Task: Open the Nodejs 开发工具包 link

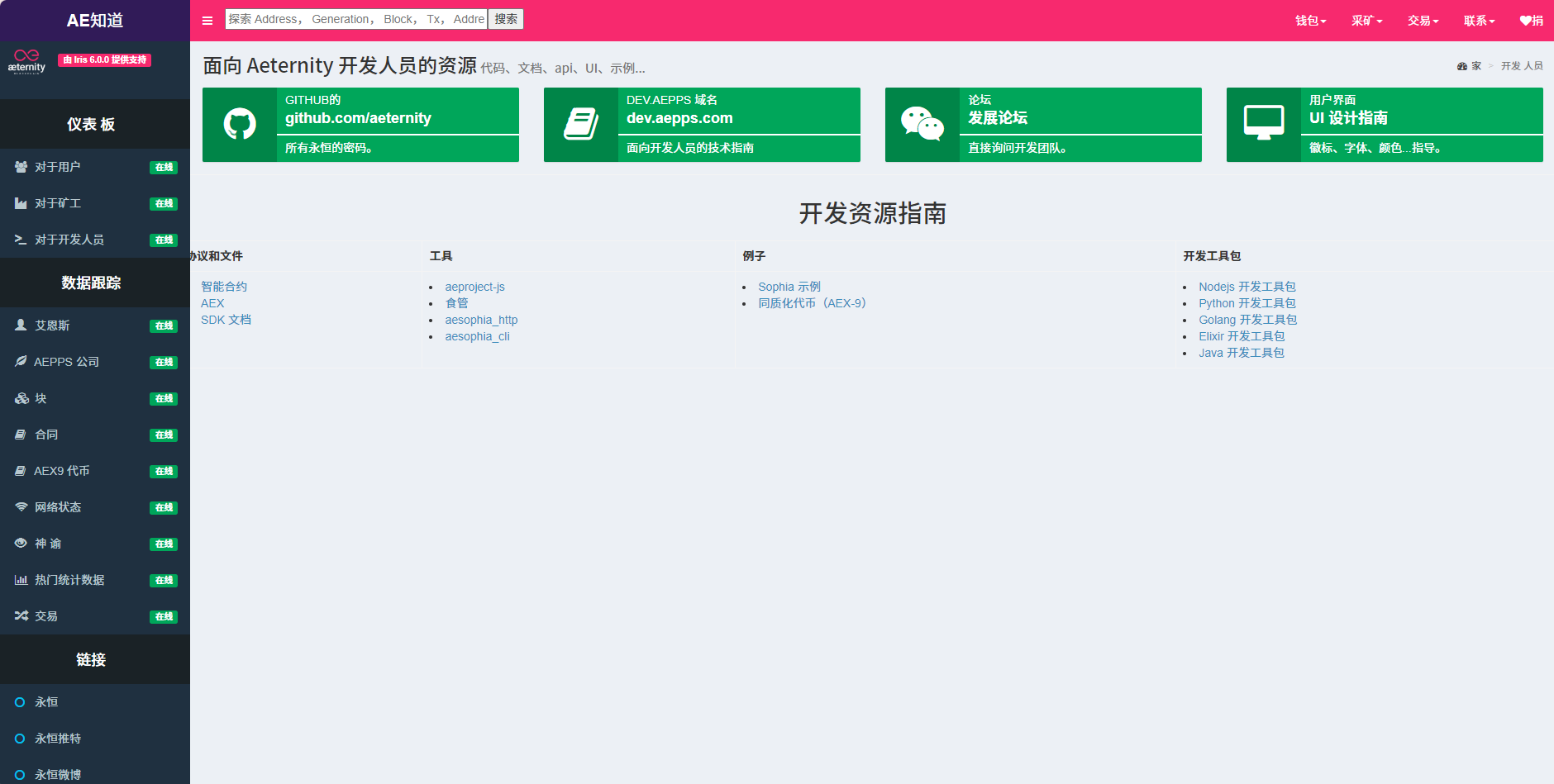Action: click(1247, 287)
